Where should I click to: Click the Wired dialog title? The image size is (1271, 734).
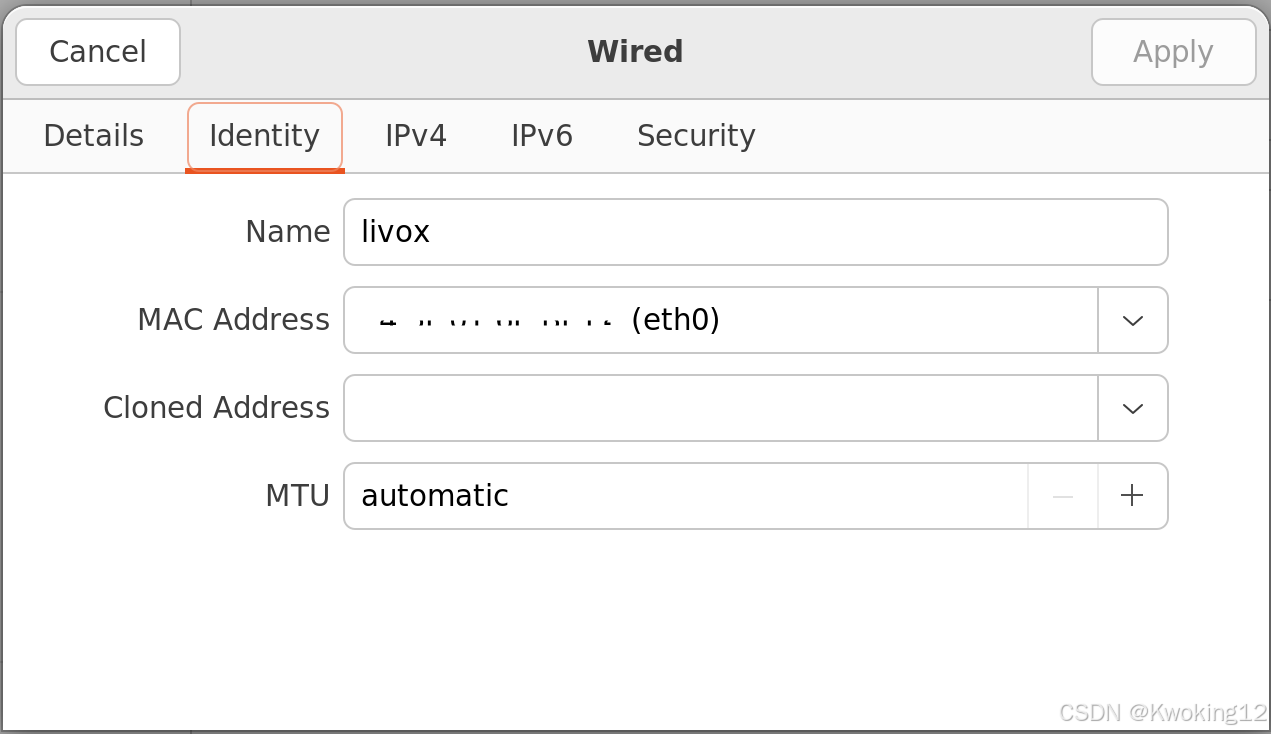[635, 52]
